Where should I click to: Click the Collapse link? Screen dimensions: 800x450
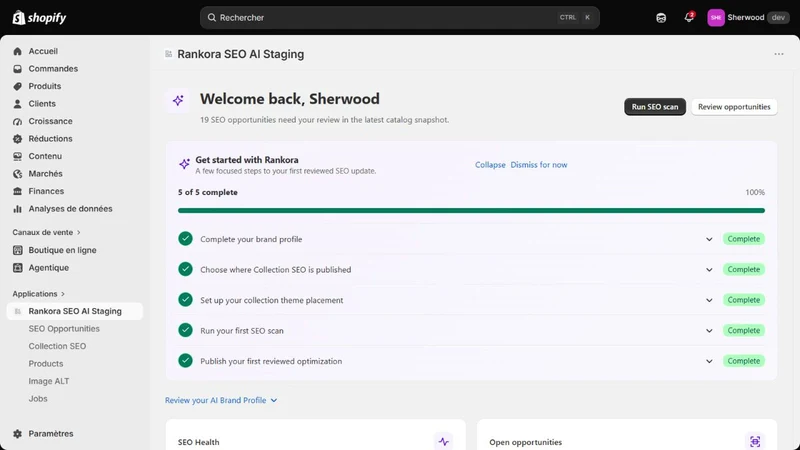[490, 165]
